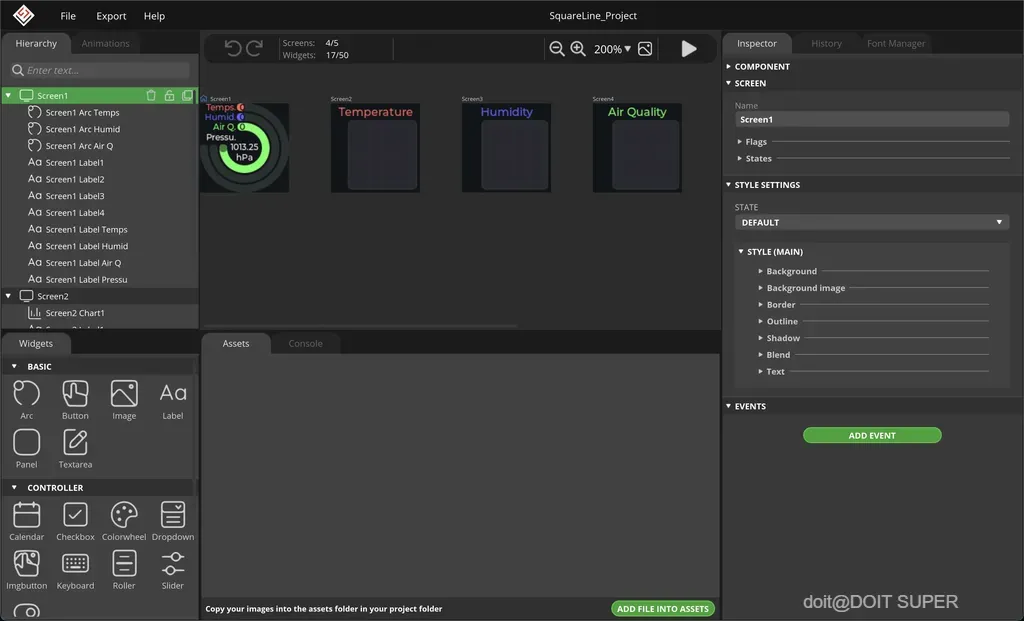Toggle the lock icon on Screen1
The width and height of the screenshot is (1024, 621).
point(169,95)
